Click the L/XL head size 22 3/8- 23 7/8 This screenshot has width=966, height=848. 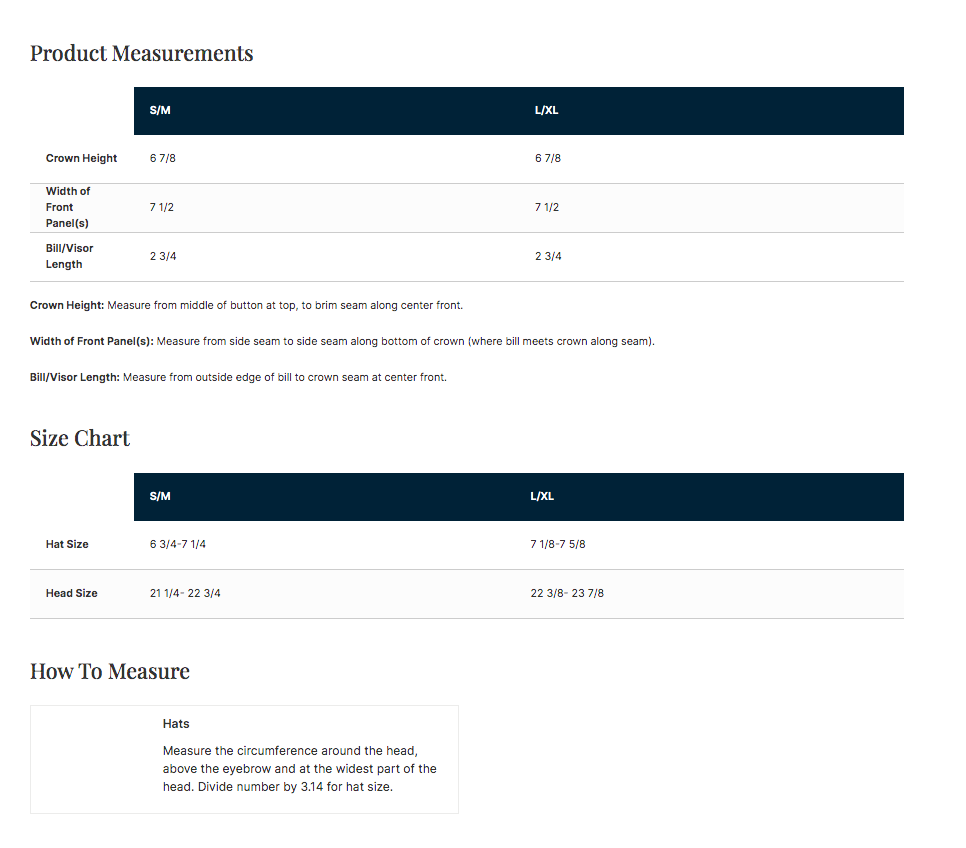click(x=567, y=593)
